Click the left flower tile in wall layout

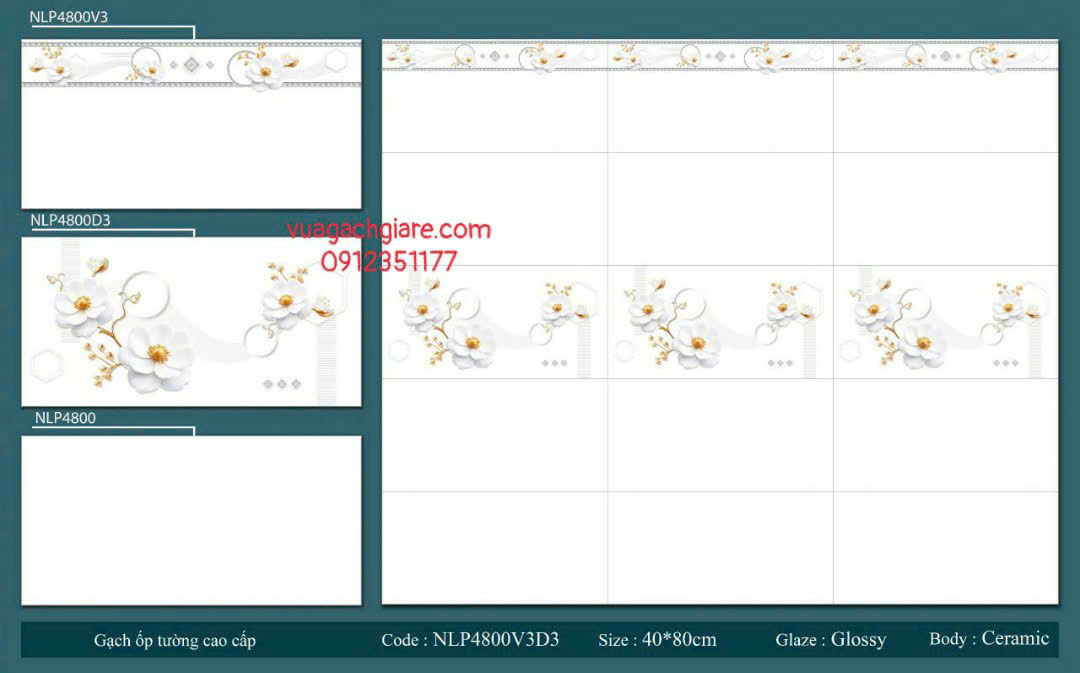495,322
